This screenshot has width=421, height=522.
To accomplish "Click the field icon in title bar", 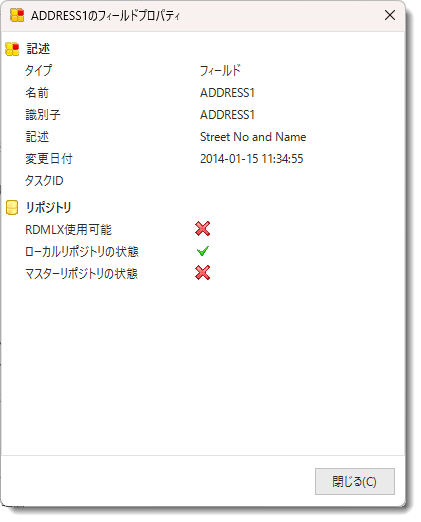I will point(17,15).
